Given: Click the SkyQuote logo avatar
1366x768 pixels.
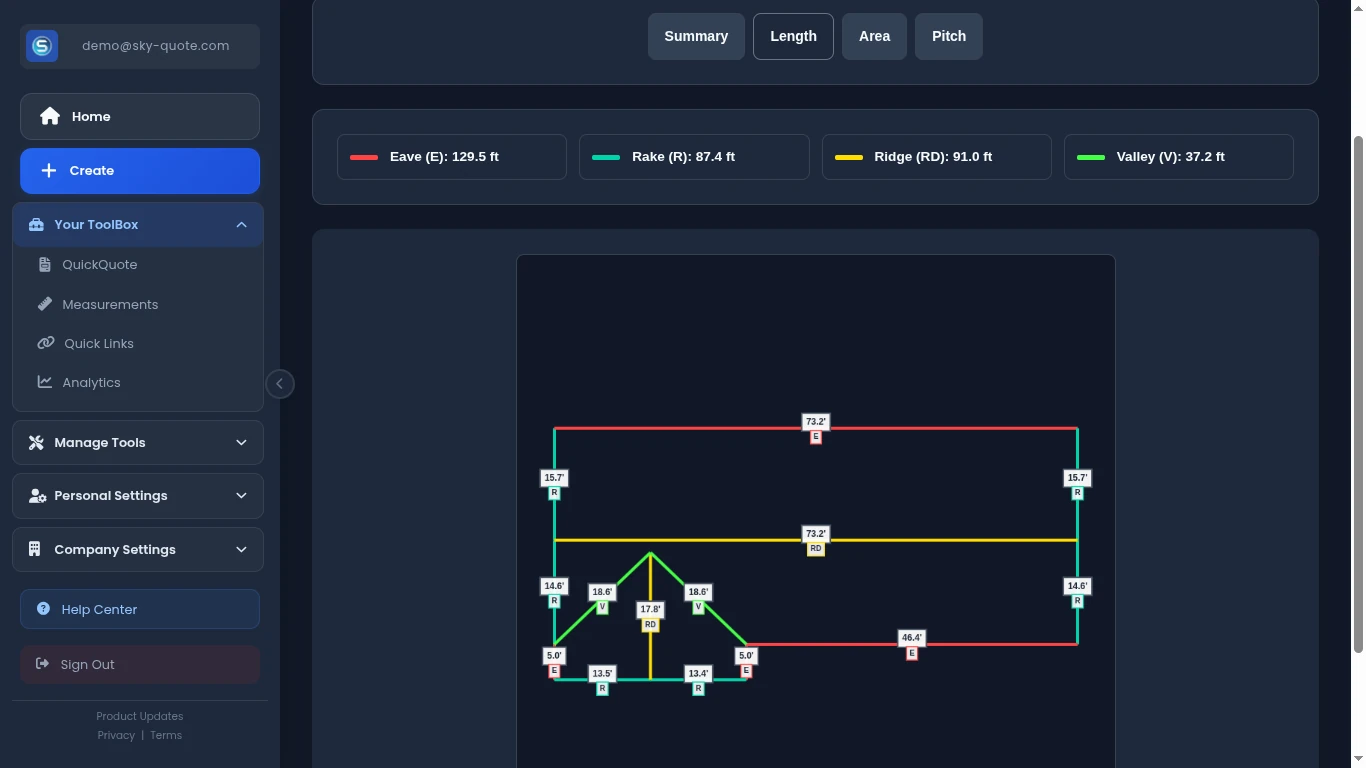Looking at the screenshot, I should point(41,46).
